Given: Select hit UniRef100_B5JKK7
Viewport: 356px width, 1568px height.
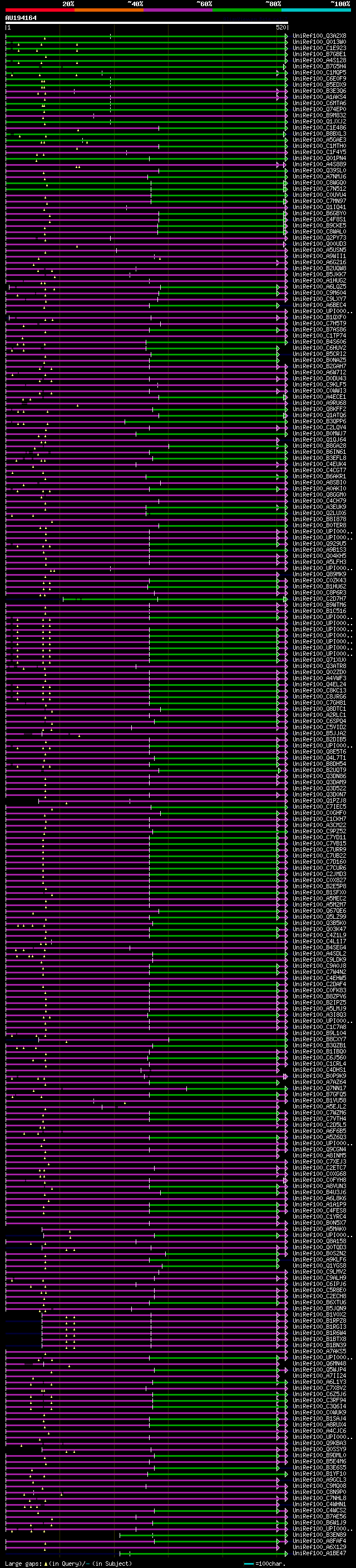Looking at the screenshot, I should pyautogui.click(x=319, y=275).
